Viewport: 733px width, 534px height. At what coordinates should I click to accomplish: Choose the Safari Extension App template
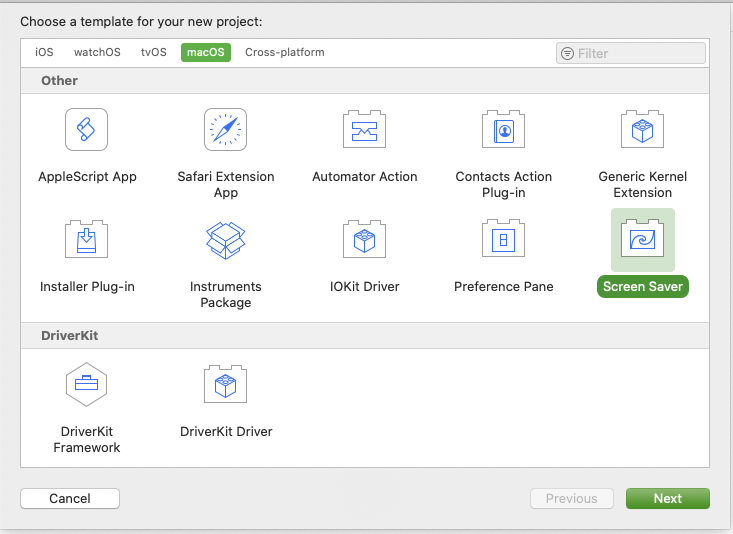click(x=225, y=130)
